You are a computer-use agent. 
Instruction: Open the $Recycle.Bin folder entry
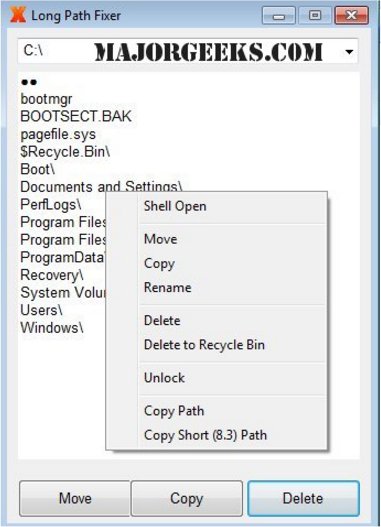click(65, 152)
